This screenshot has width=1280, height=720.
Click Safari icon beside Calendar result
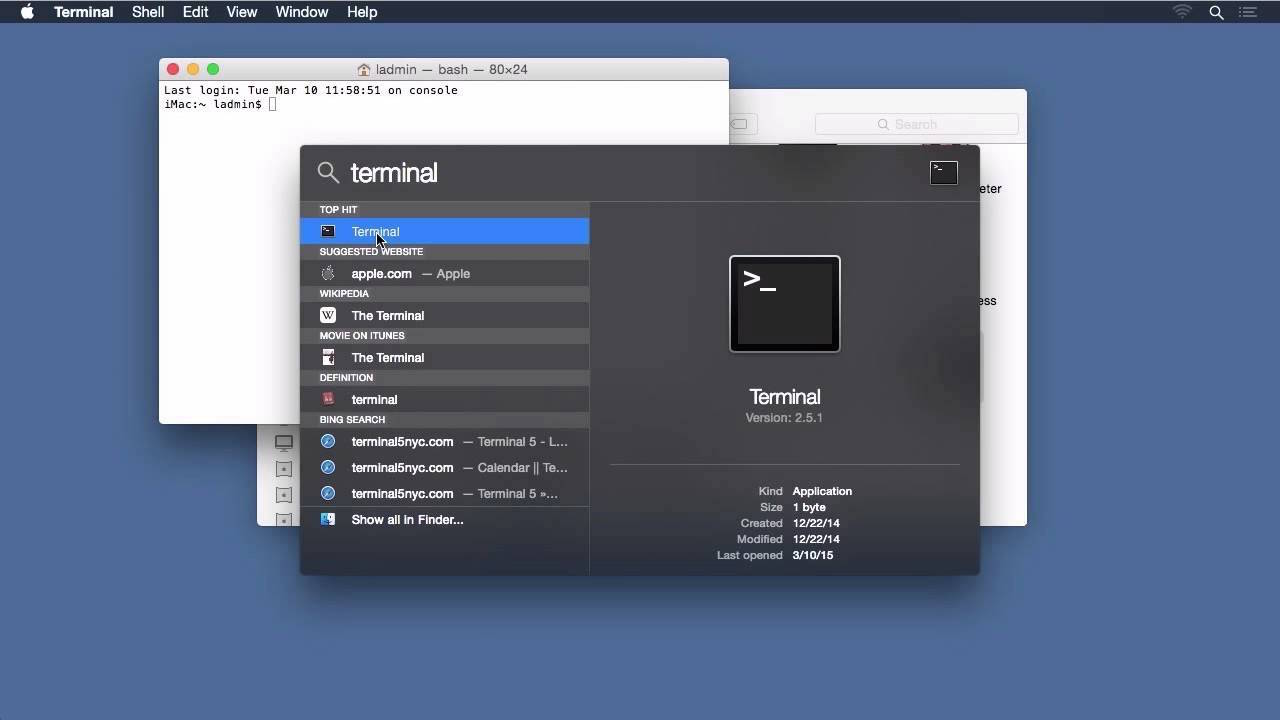[328, 467]
